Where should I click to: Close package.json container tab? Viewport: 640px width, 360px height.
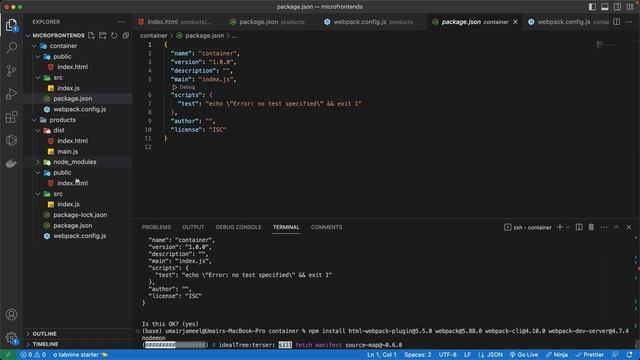(515, 22)
